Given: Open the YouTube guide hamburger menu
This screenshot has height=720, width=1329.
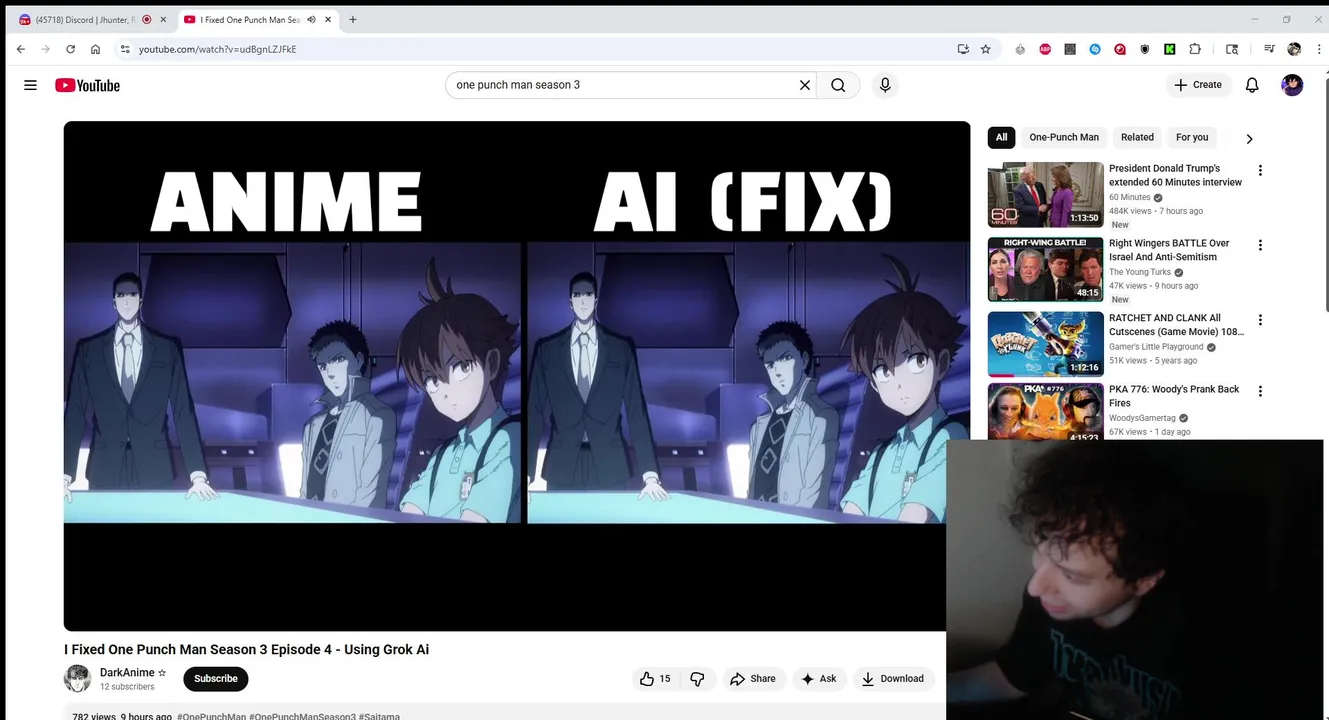Looking at the screenshot, I should (x=30, y=85).
